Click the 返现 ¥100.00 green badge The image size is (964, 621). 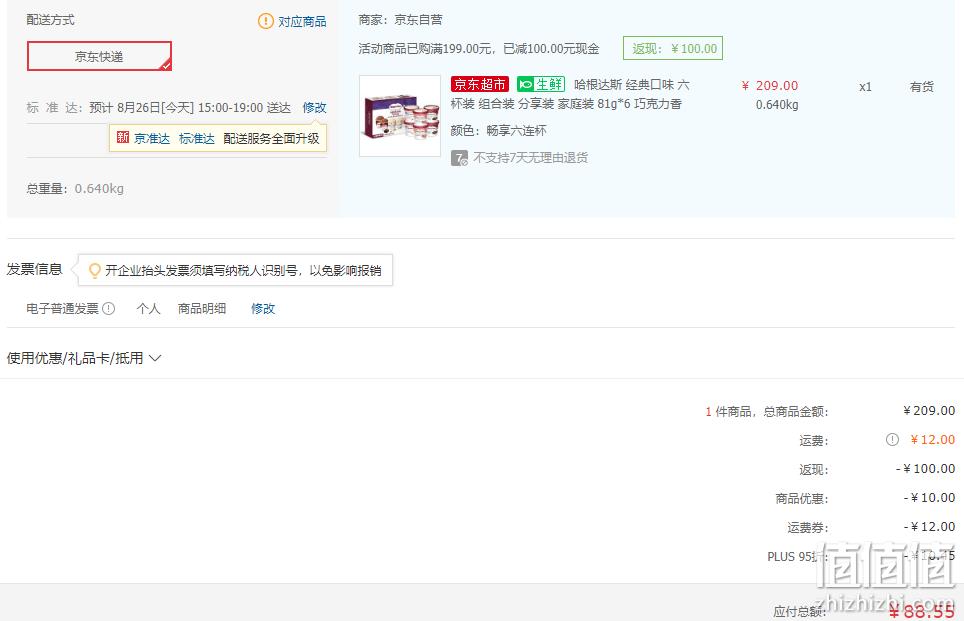click(673, 49)
